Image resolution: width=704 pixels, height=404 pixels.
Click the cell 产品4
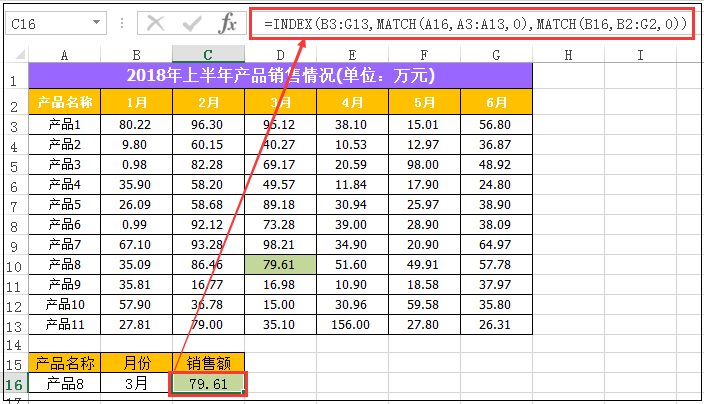(x=65, y=184)
